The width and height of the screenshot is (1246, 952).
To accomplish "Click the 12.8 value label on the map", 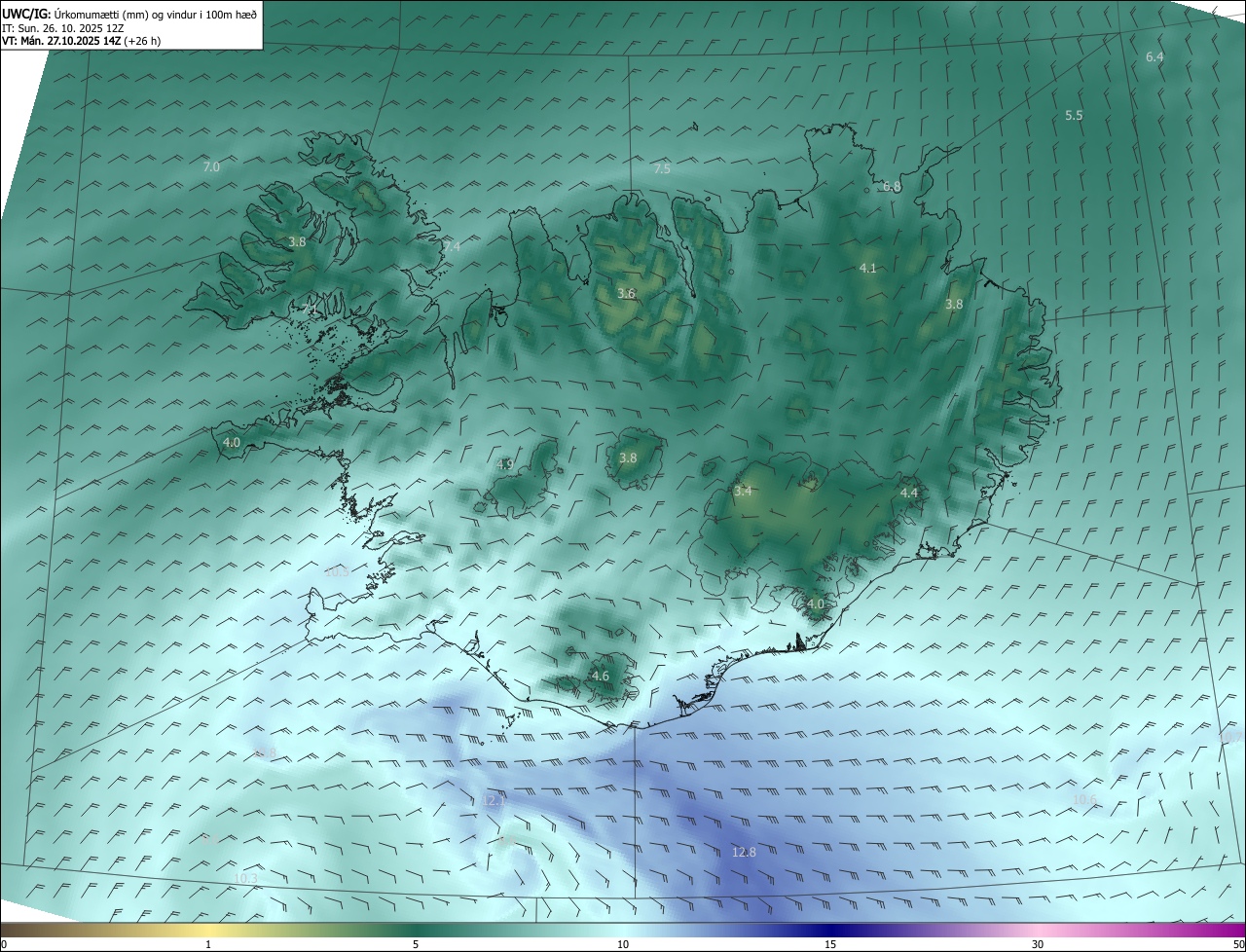I will coord(744,853).
